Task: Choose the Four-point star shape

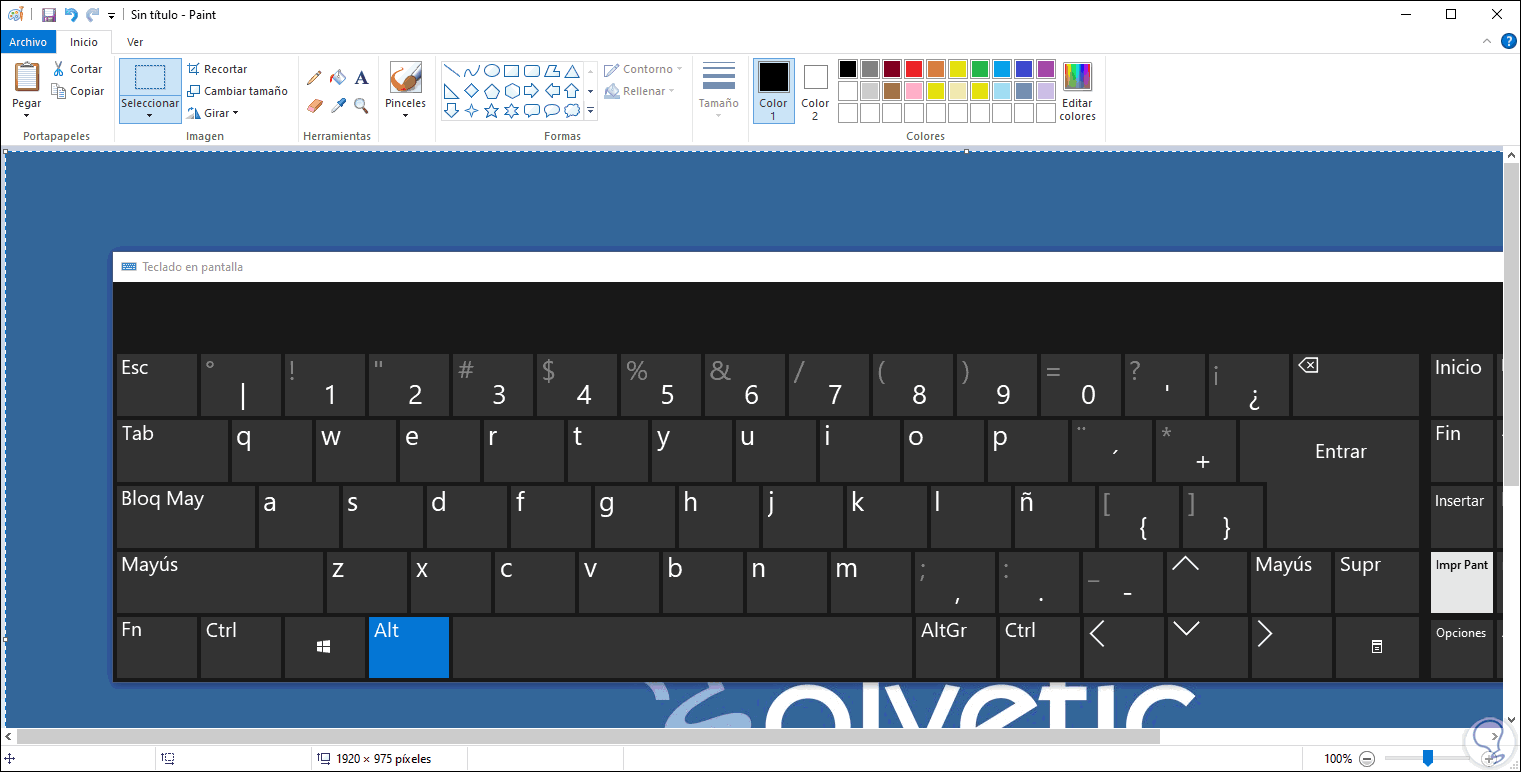Action: tap(471, 111)
